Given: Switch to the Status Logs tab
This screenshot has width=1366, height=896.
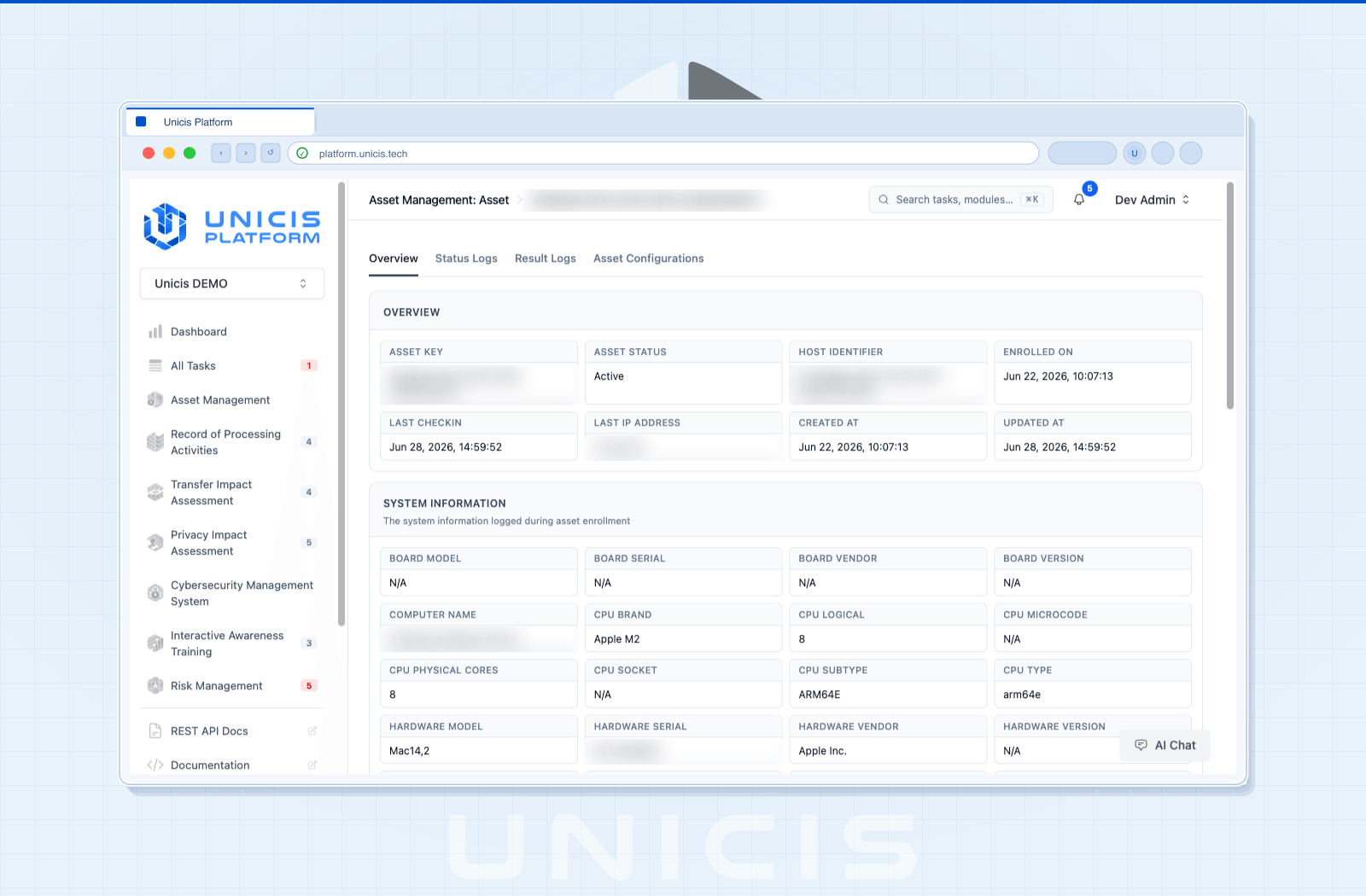Looking at the screenshot, I should [x=466, y=259].
